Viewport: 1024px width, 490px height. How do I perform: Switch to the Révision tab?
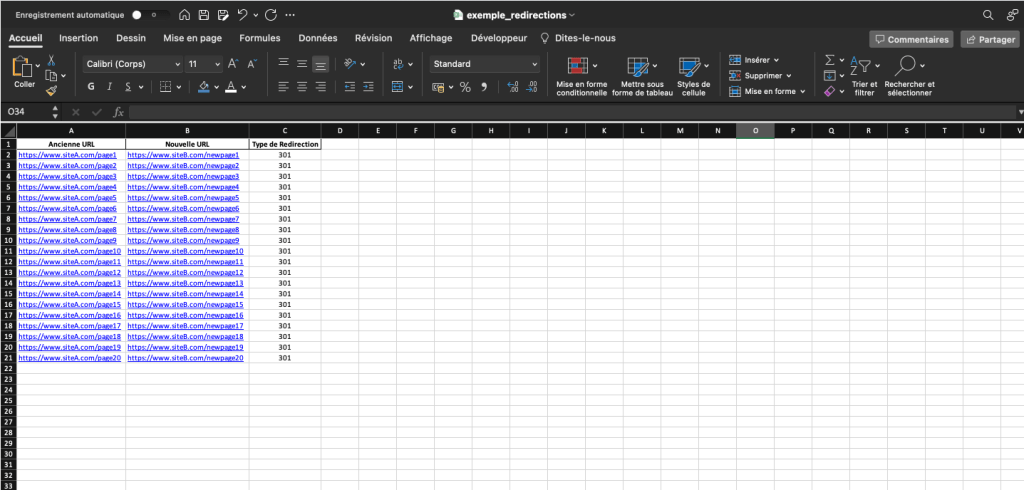pyautogui.click(x=374, y=39)
